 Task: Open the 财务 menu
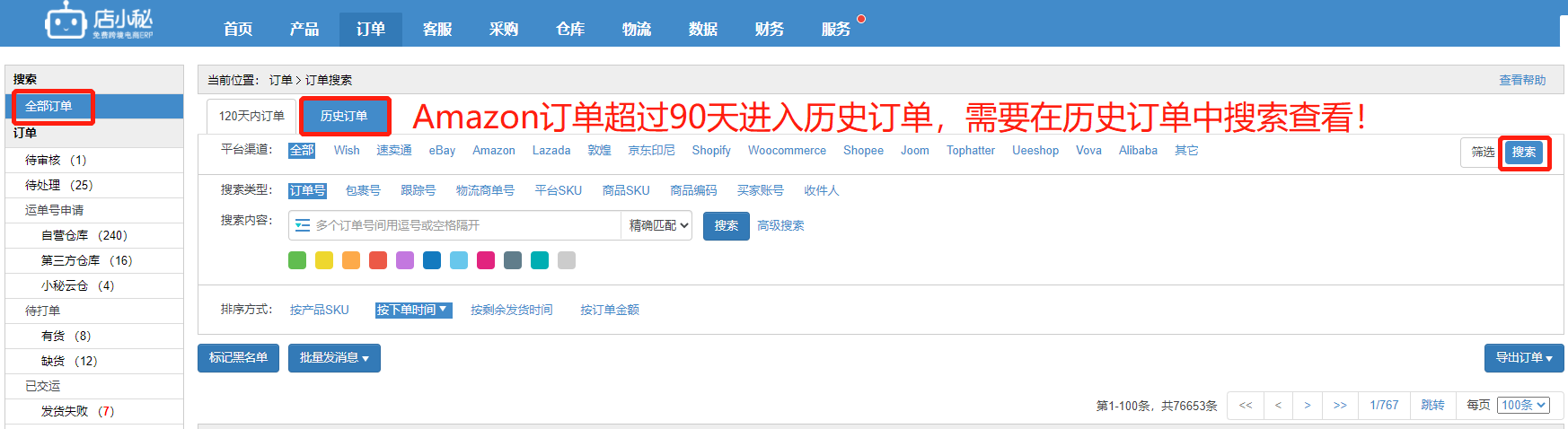pos(770,29)
